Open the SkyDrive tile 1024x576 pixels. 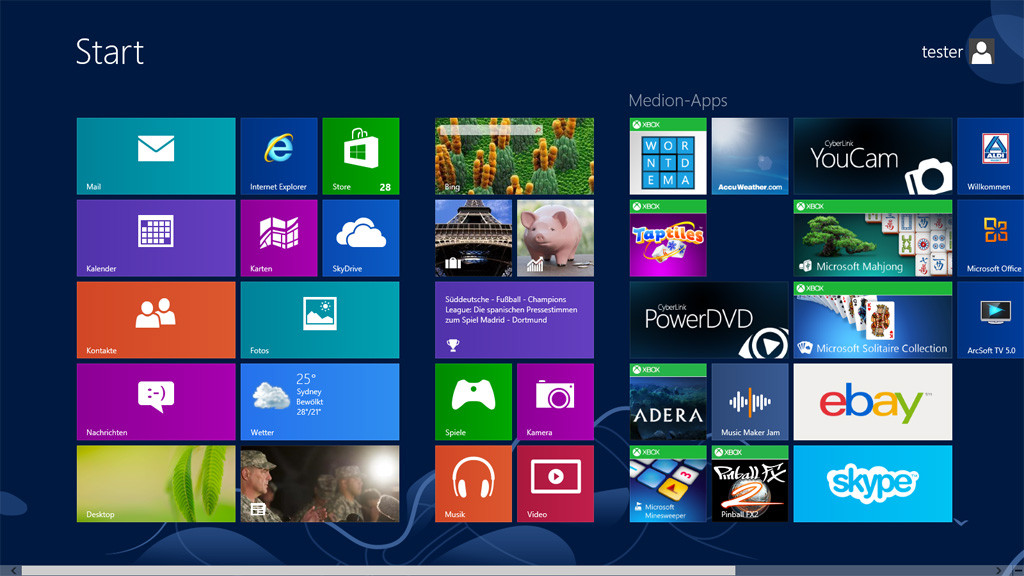coord(360,238)
